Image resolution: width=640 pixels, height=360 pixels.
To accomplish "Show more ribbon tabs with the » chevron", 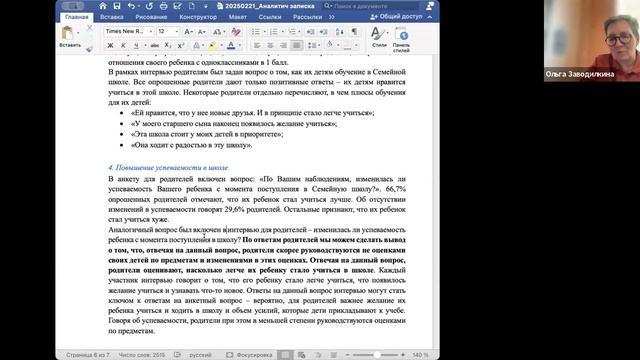I will coord(331,17).
